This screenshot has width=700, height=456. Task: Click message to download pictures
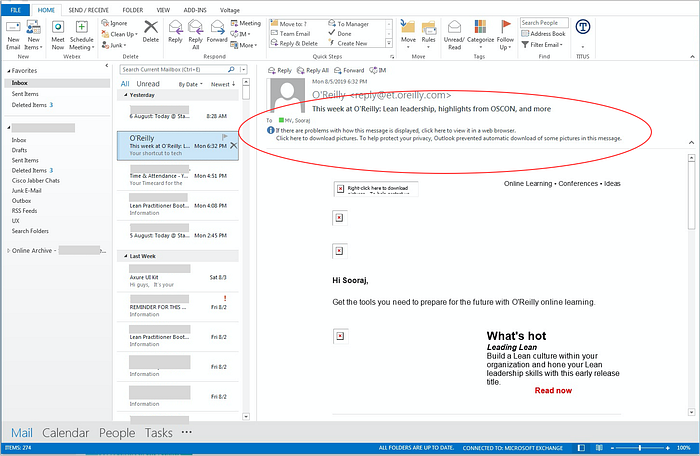448,138
